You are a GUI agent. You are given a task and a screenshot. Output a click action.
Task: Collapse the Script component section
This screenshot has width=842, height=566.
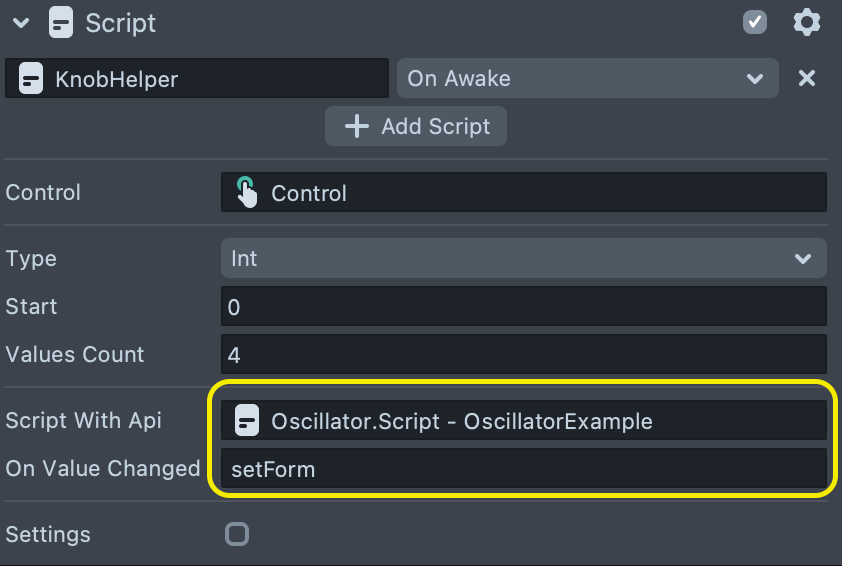(21, 23)
